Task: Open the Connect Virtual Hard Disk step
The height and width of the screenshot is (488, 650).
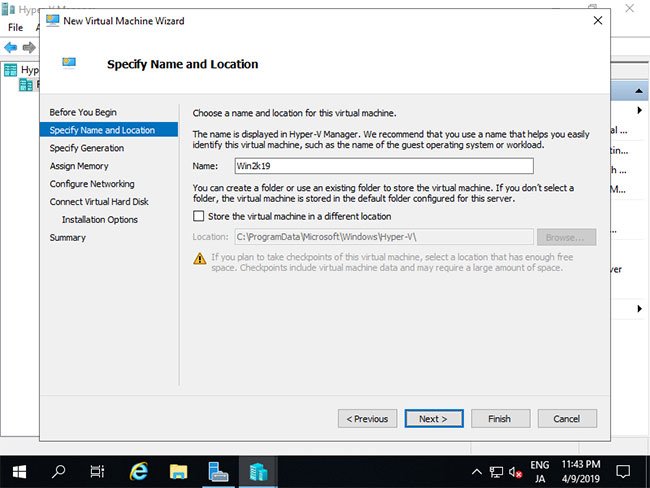Action: point(99,202)
